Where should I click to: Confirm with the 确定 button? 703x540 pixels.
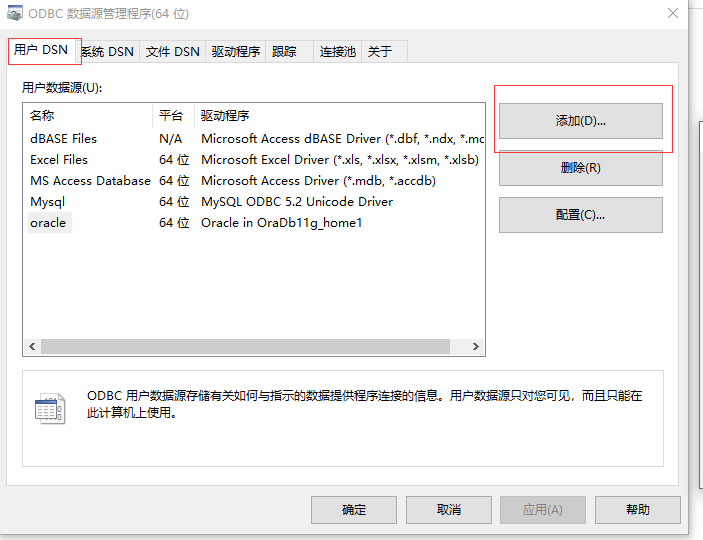(354, 510)
